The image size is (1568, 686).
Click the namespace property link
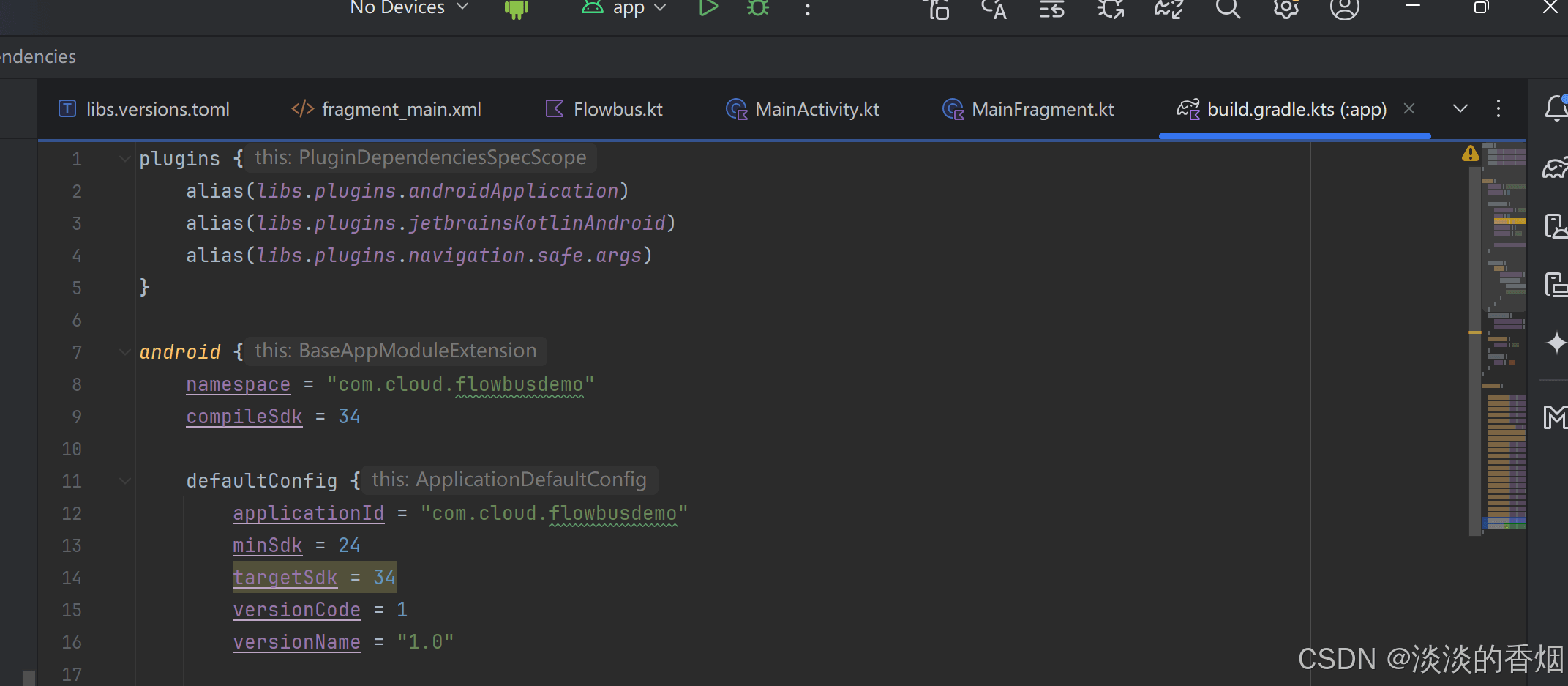point(238,384)
